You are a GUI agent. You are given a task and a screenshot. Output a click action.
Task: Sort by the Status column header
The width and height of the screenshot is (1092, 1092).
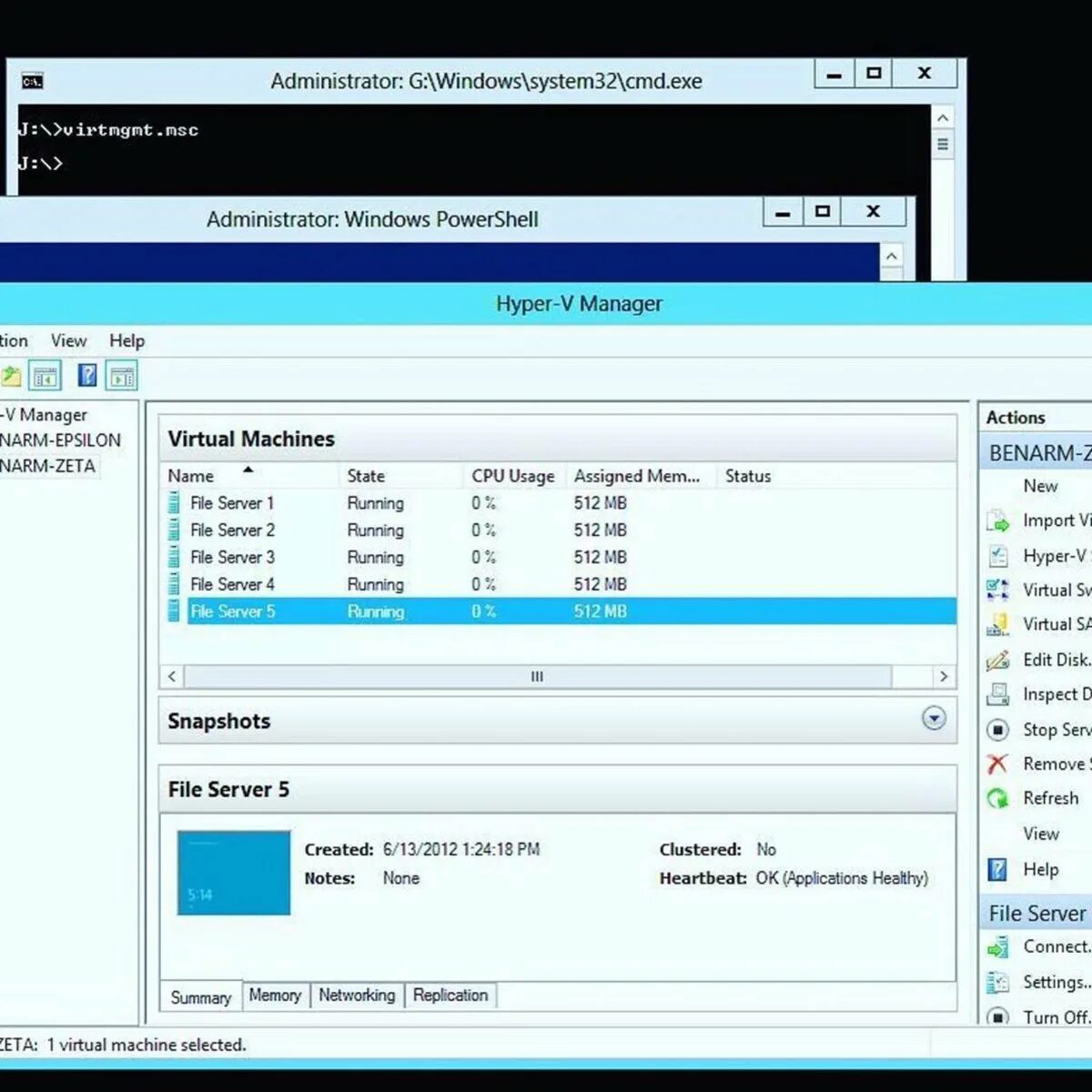tap(748, 476)
